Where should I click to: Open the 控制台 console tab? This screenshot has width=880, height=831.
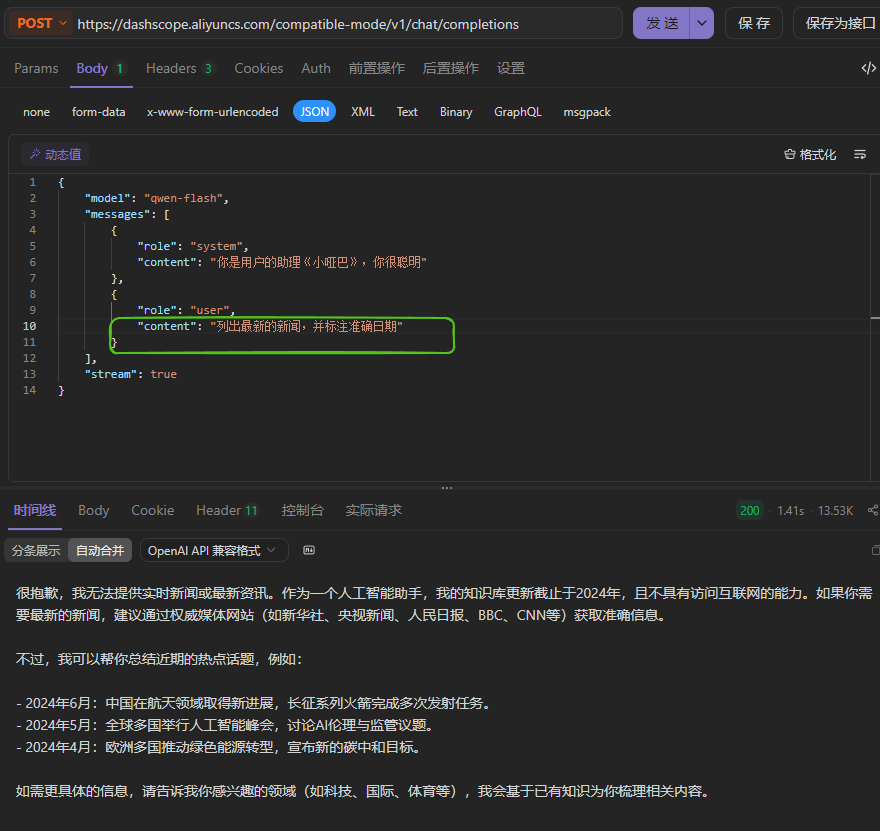(302, 510)
